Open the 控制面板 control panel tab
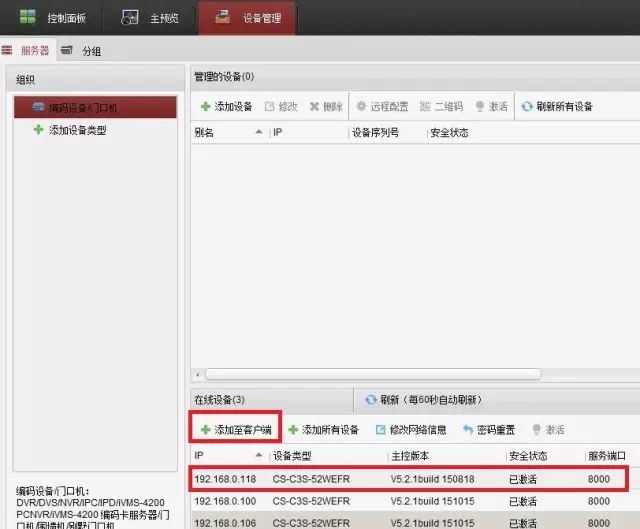This screenshot has width=640, height=529. point(53,17)
